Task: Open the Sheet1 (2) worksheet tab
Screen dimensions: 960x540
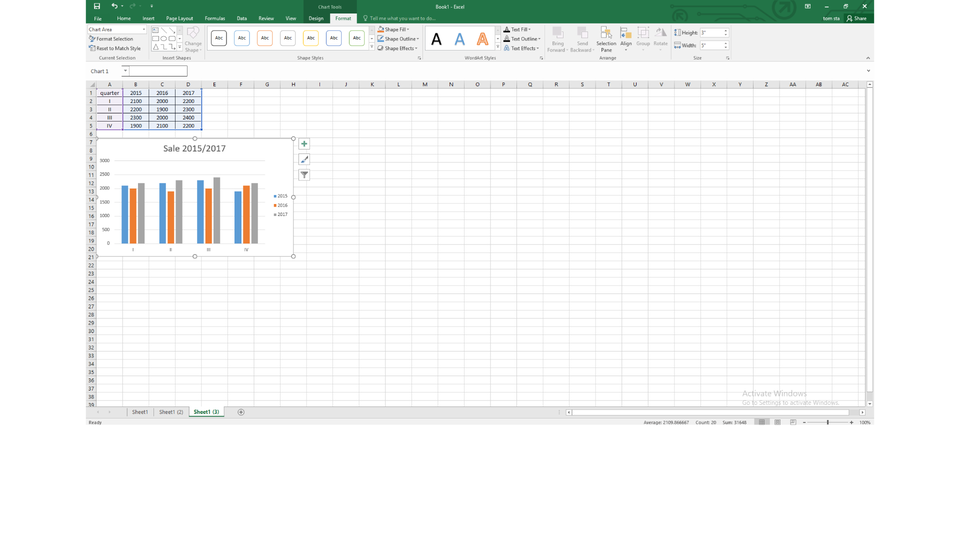Action: coord(171,412)
